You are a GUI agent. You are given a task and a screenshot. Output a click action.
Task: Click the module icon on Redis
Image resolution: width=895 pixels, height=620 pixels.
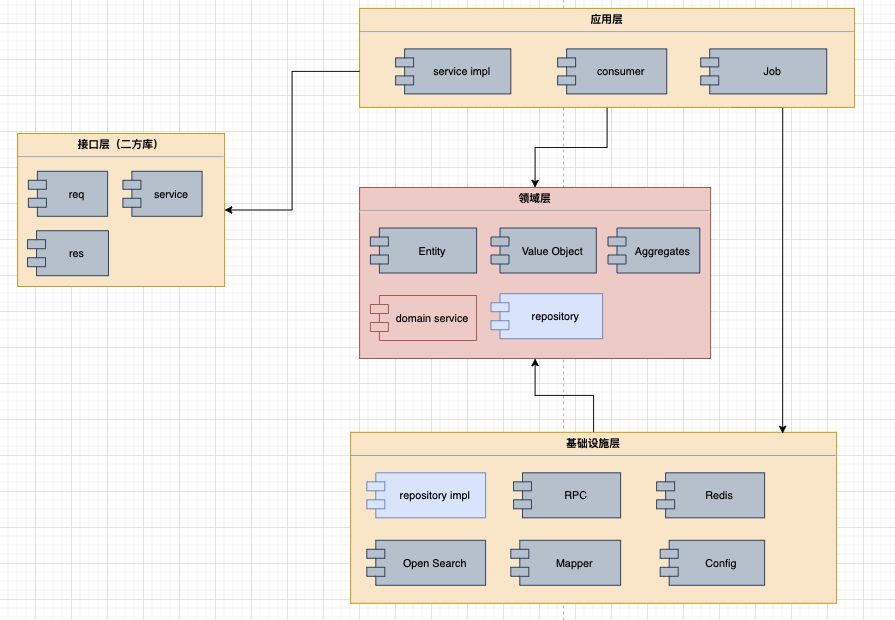666,495
